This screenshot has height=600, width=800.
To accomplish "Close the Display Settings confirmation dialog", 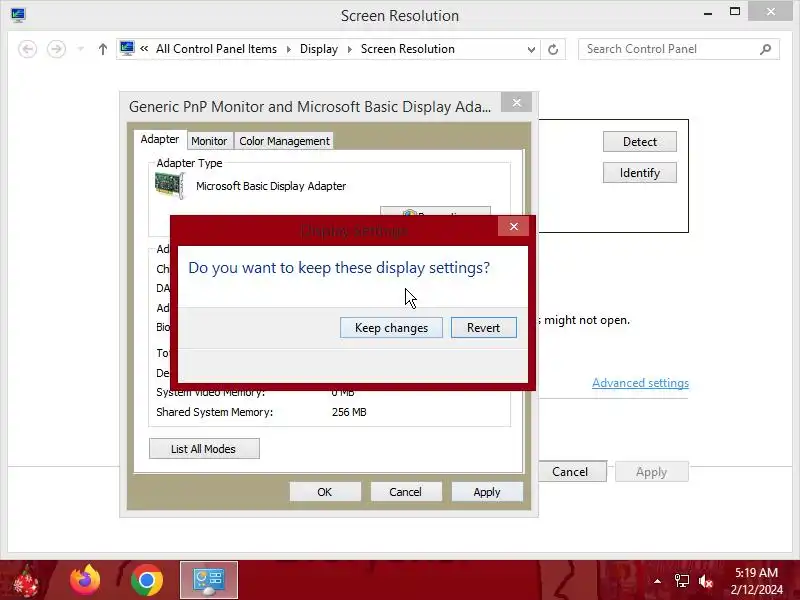I will pyautogui.click(x=514, y=227).
